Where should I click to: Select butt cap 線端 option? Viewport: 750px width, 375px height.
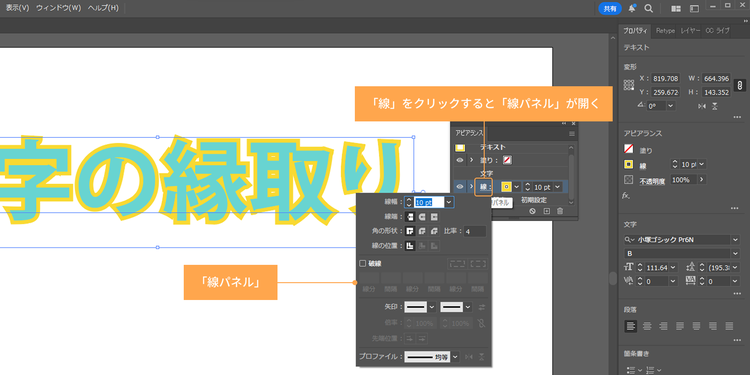coord(409,217)
